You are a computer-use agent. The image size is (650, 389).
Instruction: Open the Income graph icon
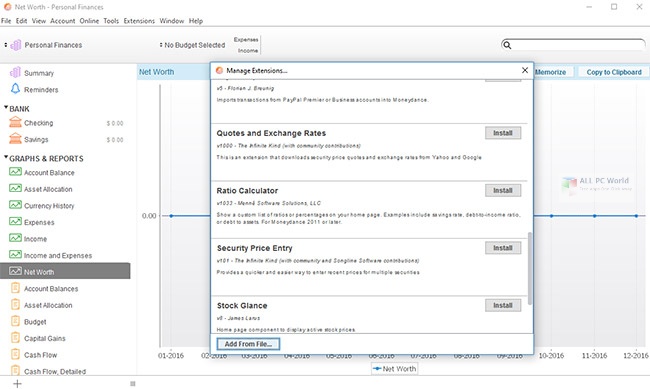point(15,238)
